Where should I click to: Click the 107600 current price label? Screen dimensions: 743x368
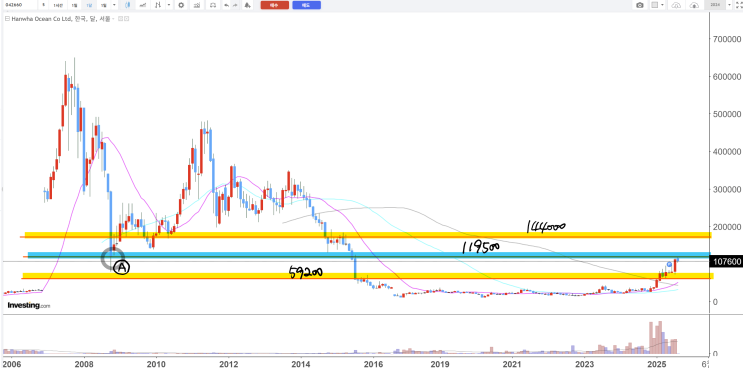pyautogui.click(x=725, y=261)
